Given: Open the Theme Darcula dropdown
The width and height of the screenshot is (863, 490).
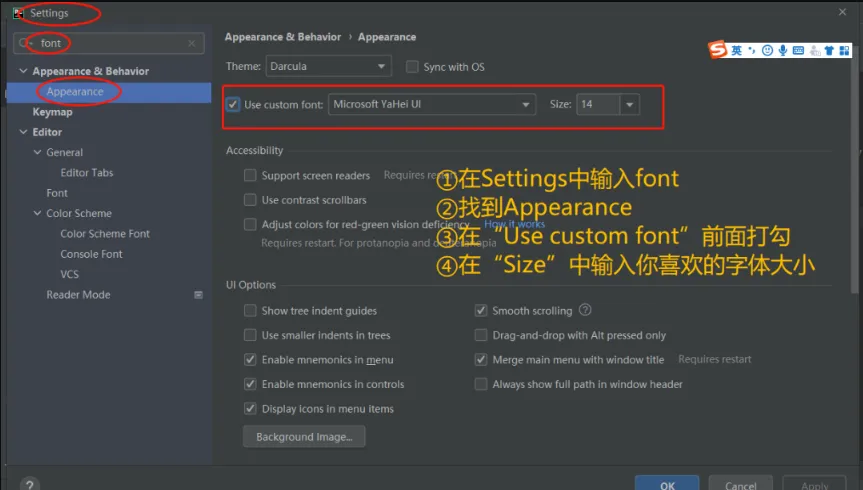Looking at the screenshot, I should click(329, 66).
